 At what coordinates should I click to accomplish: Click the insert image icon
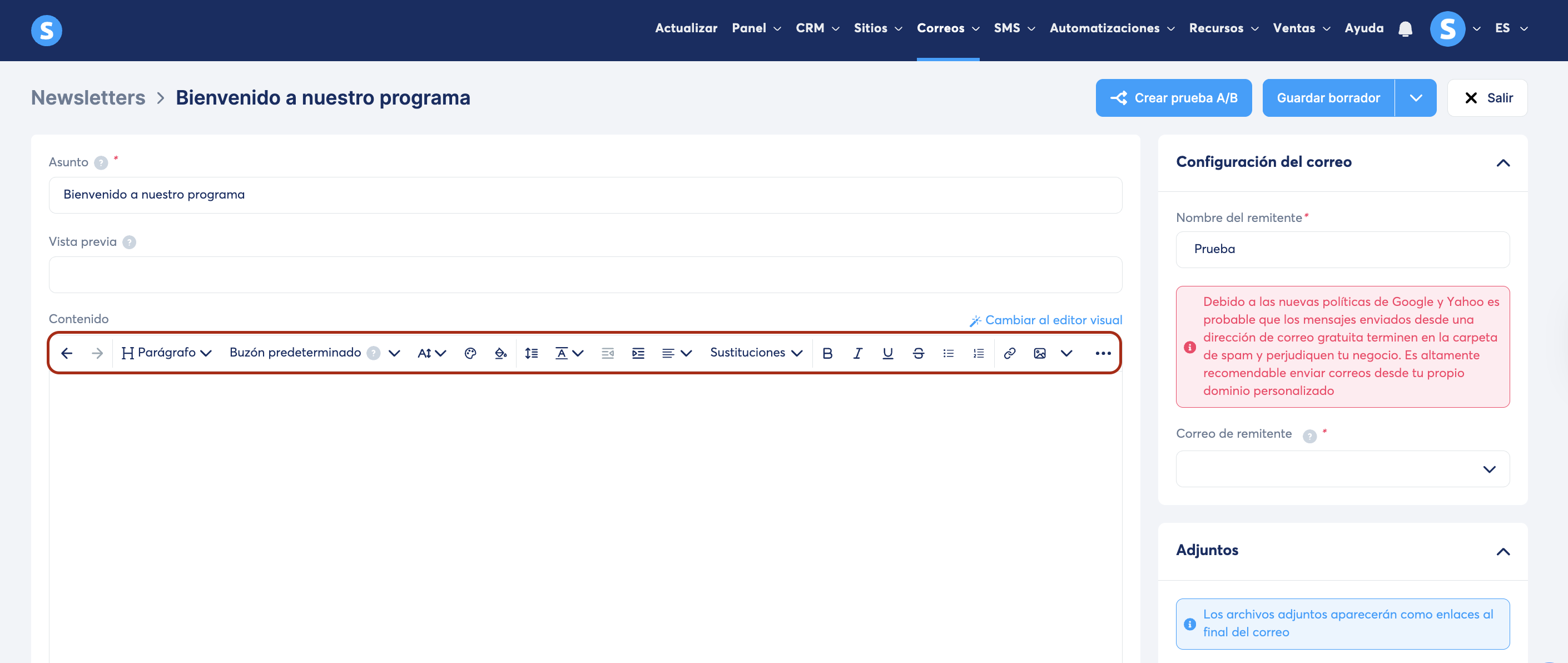1040,353
